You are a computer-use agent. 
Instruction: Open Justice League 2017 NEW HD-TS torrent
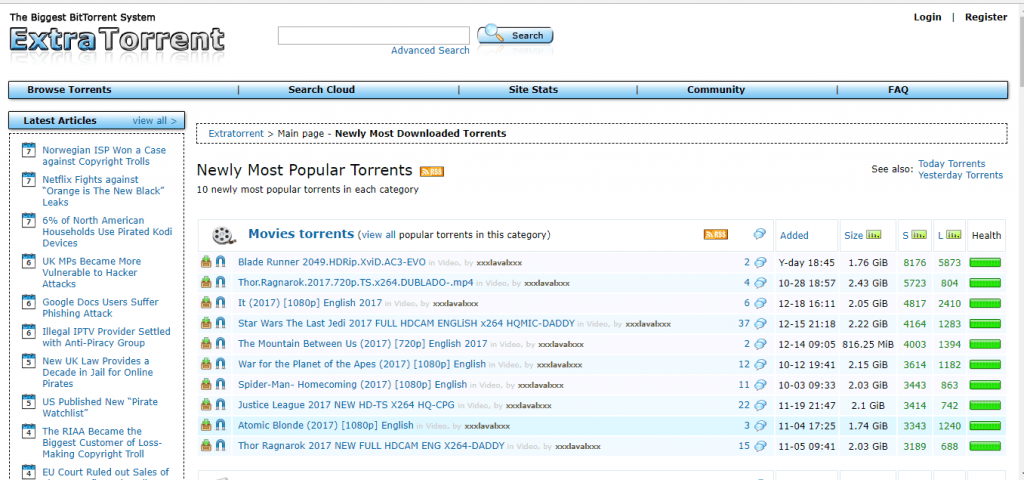point(346,405)
